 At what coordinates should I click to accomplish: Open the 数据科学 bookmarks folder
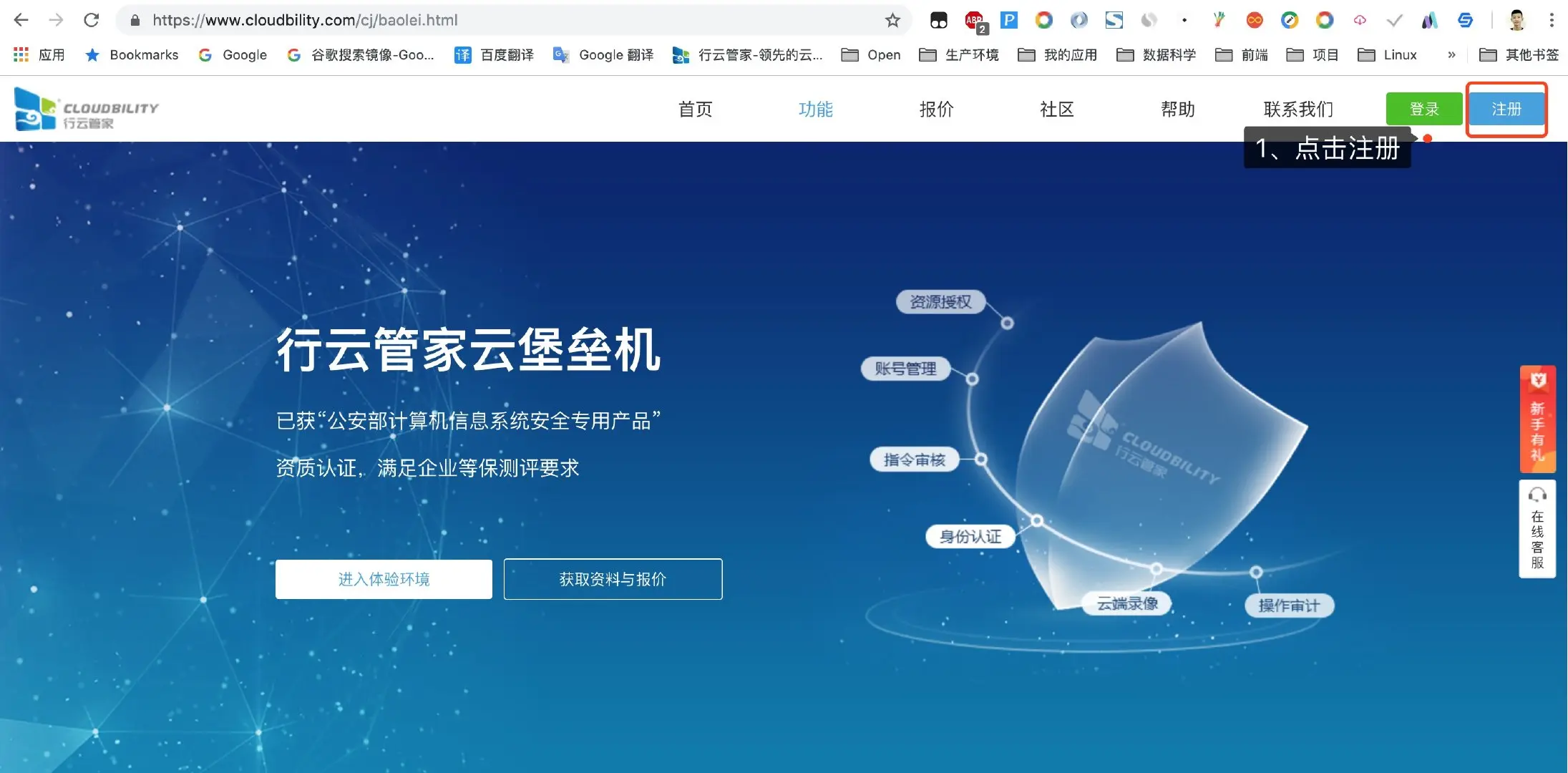[1156, 55]
